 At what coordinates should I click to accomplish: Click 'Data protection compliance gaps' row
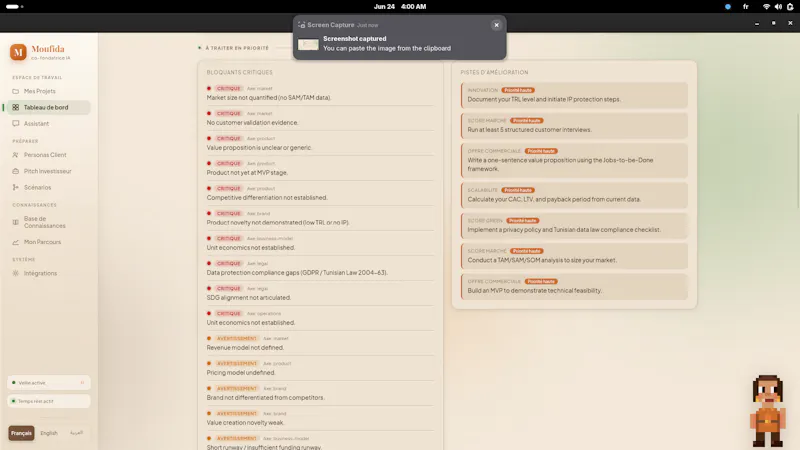[320, 268]
